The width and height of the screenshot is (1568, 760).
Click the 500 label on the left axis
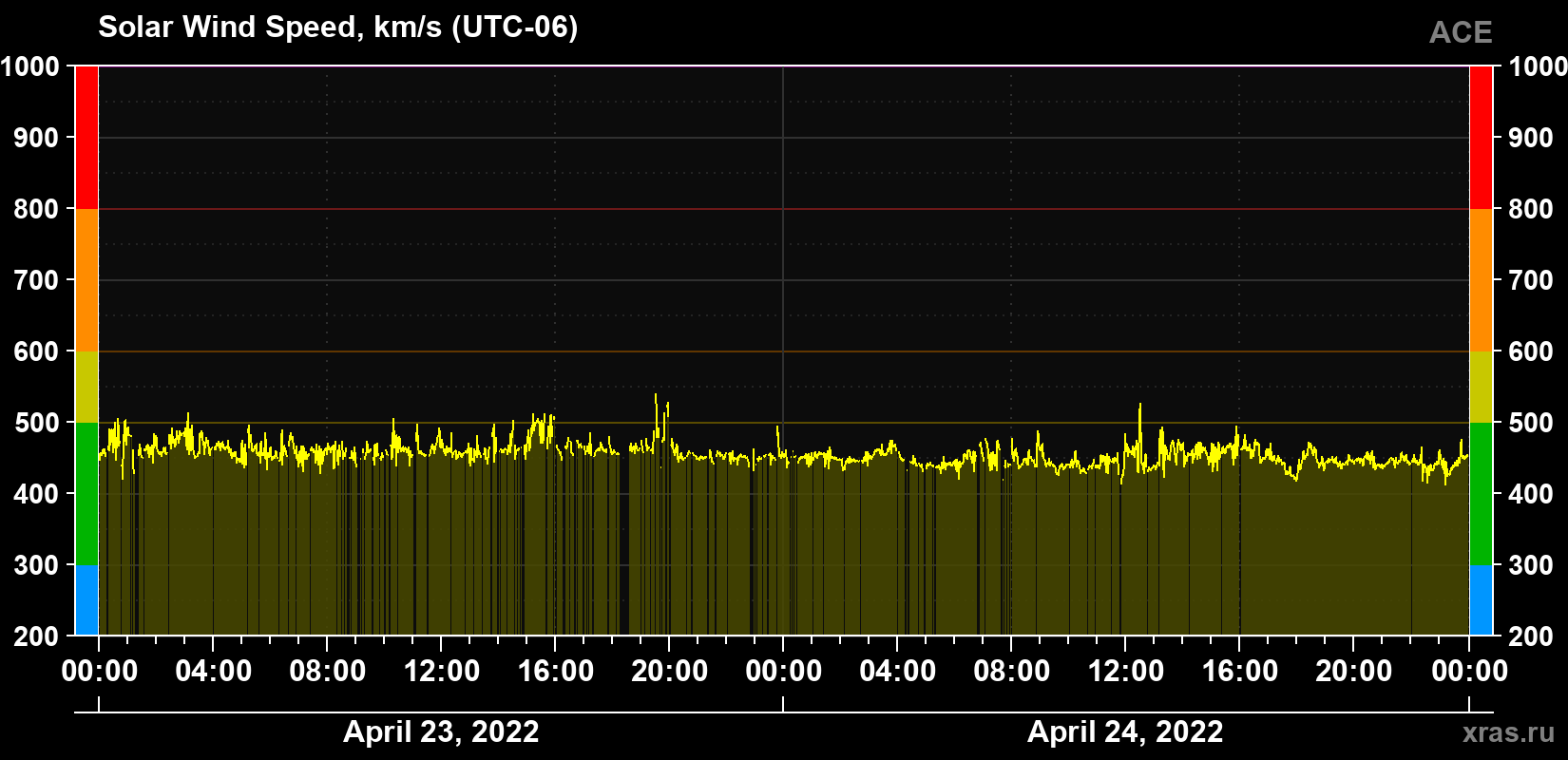coord(36,423)
